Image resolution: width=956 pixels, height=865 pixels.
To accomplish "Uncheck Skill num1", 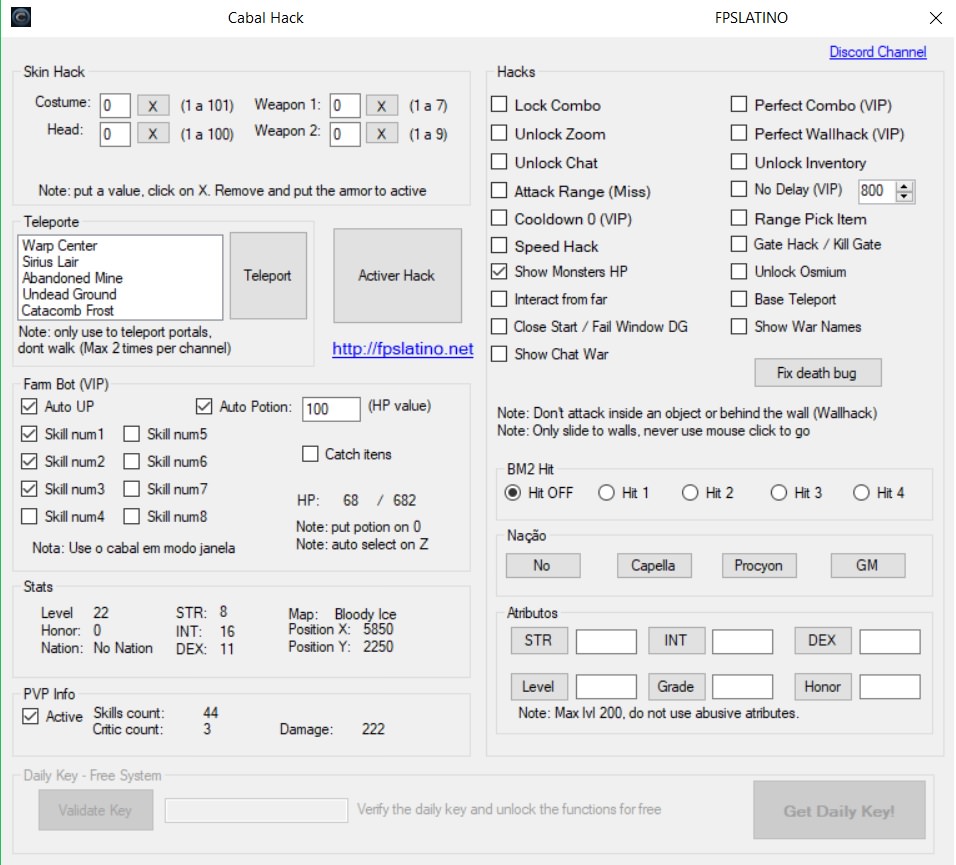I will [29, 434].
